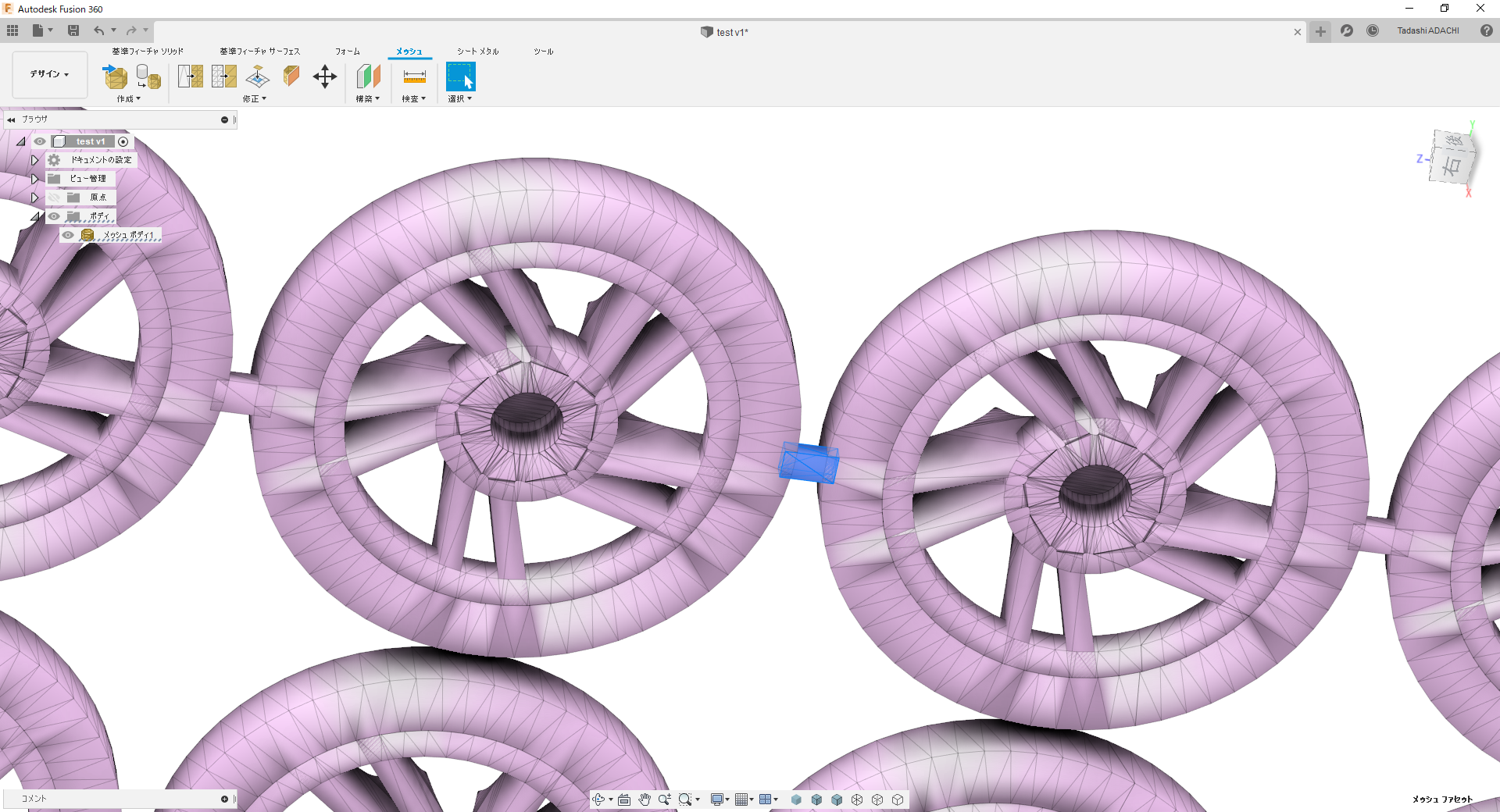The height and width of the screenshot is (812, 1500).
Task: Click the Save icon in toolbar
Action: [73, 30]
